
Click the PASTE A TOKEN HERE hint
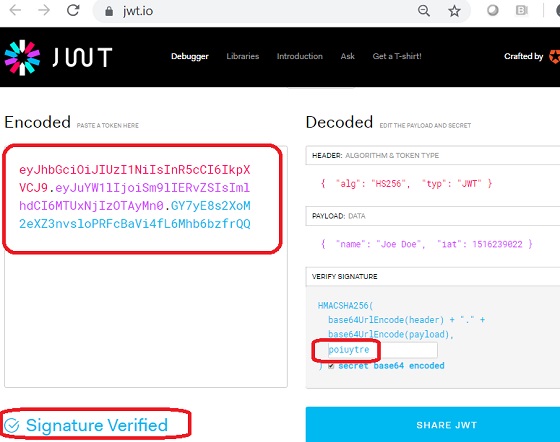coord(108,126)
